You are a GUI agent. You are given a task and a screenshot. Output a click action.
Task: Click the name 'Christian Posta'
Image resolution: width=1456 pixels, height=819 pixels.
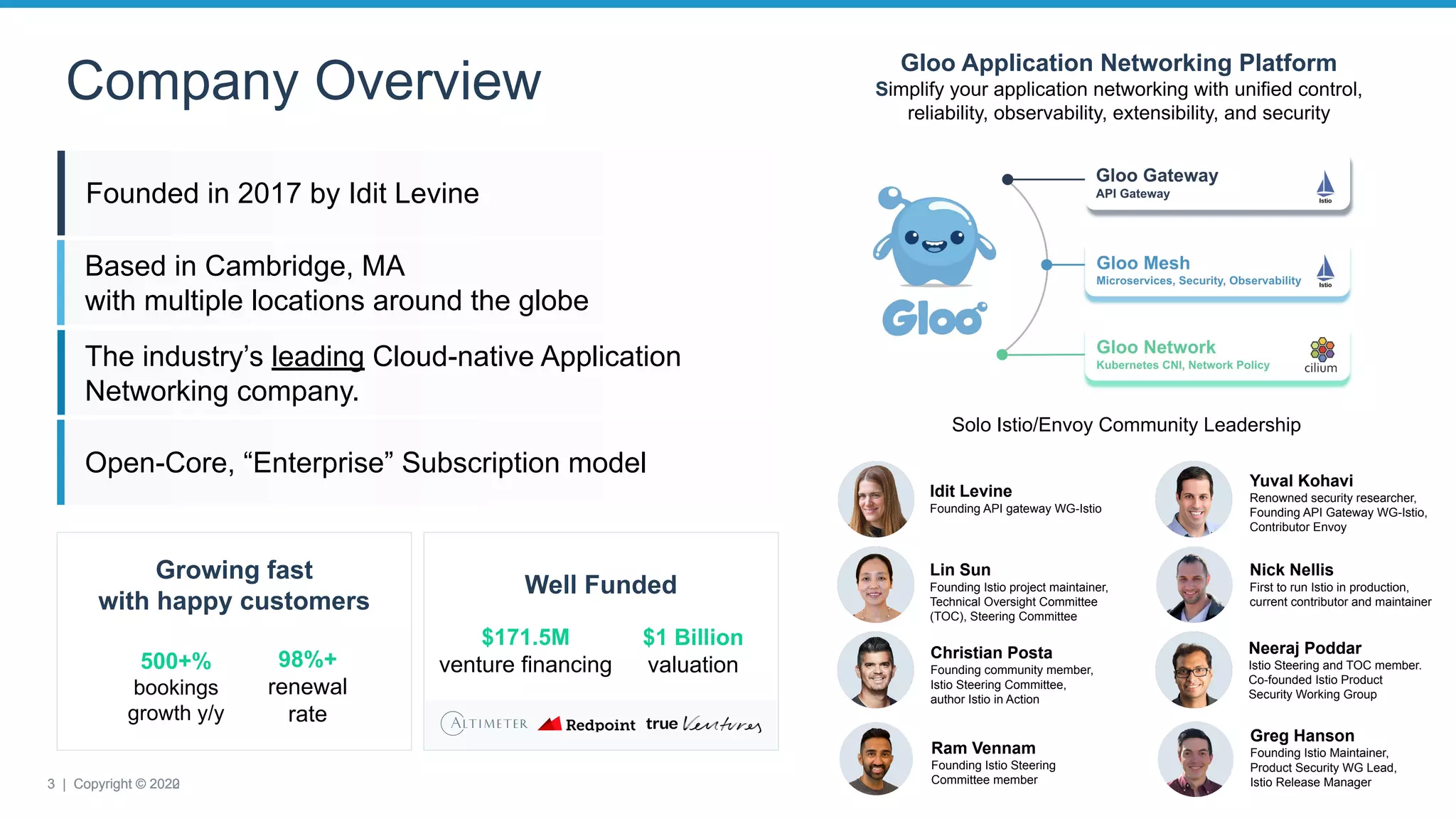point(991,653)
